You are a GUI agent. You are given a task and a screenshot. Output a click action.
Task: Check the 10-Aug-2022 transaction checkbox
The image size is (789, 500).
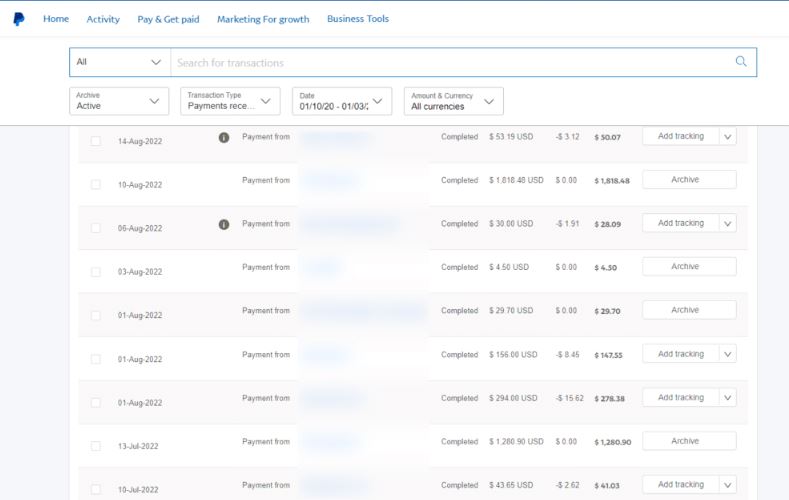coord(96,185)
